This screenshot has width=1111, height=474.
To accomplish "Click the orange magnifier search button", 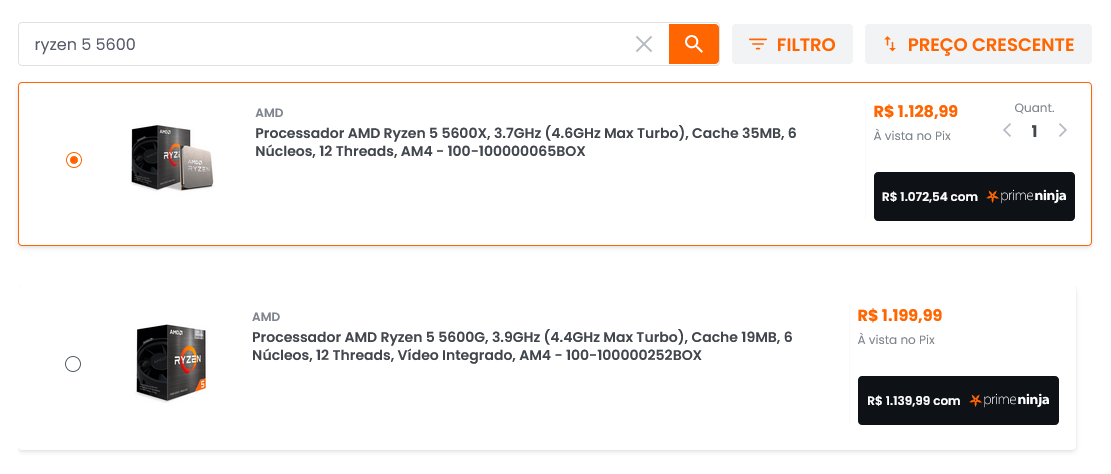I will 694,44.
